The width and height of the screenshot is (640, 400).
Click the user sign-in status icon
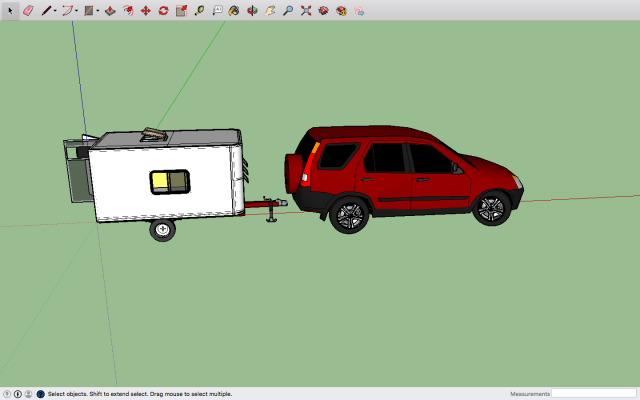(x=28, y=394)
